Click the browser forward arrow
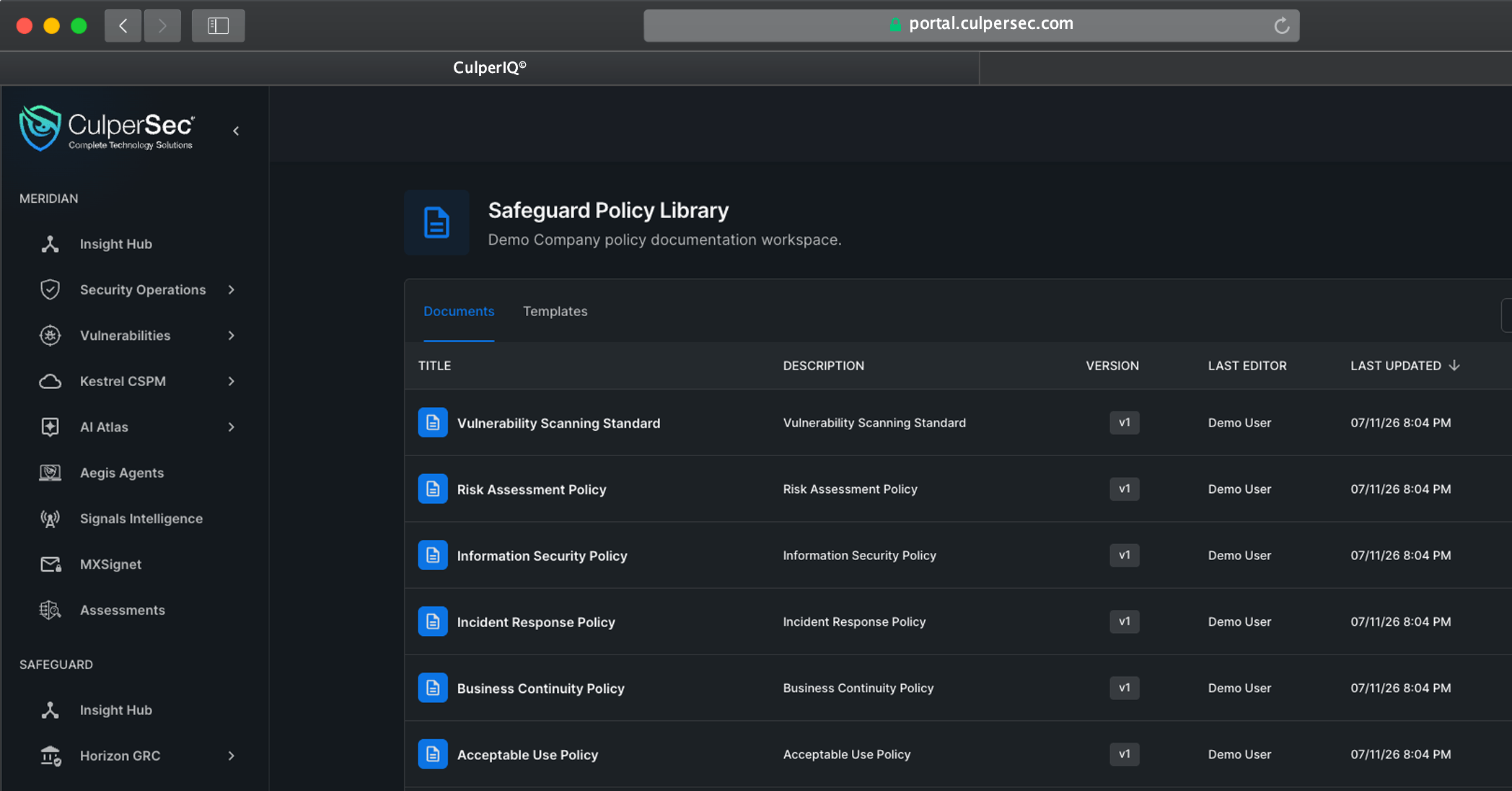1512x791 pixels. pyautogui.click(x=162, y=26)
